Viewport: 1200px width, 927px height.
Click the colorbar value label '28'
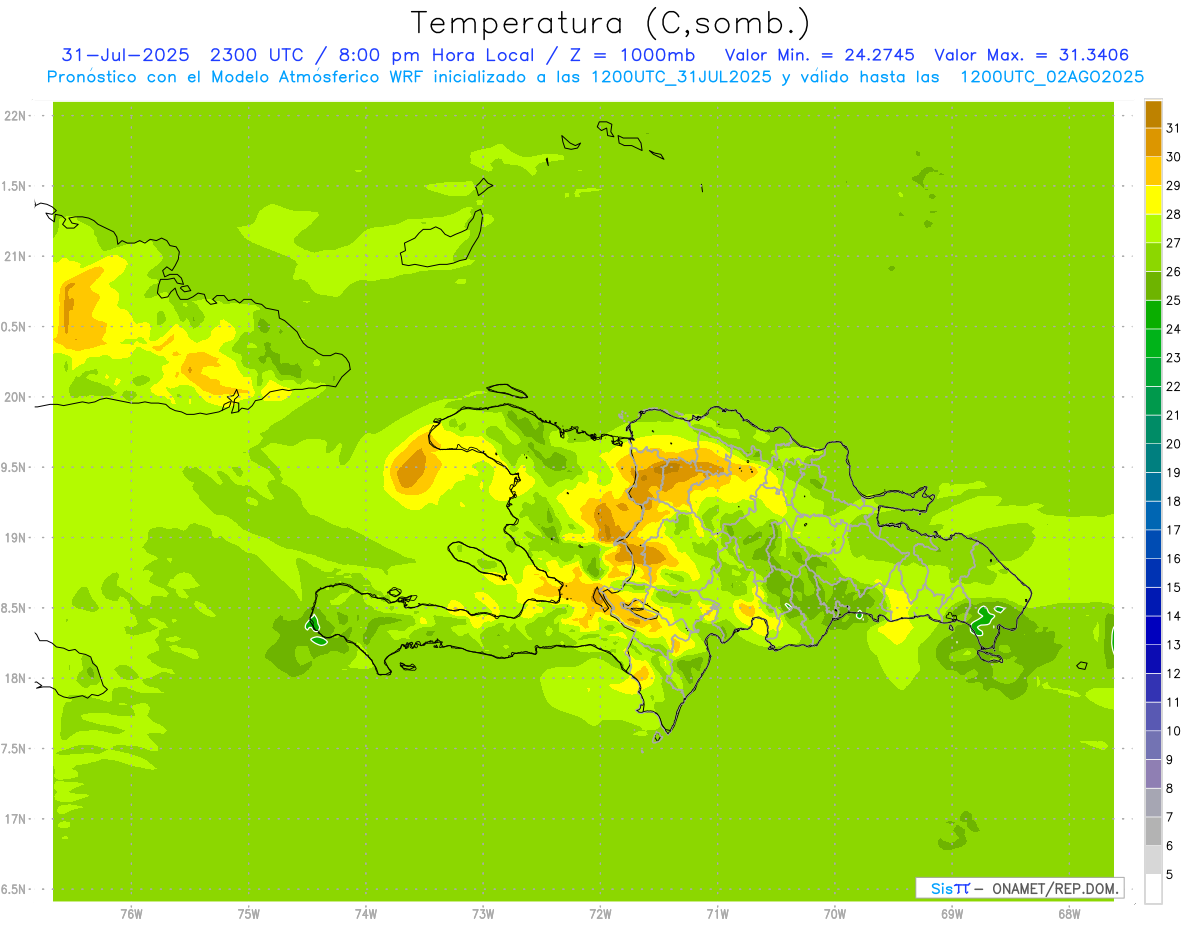pos(1174,214)
